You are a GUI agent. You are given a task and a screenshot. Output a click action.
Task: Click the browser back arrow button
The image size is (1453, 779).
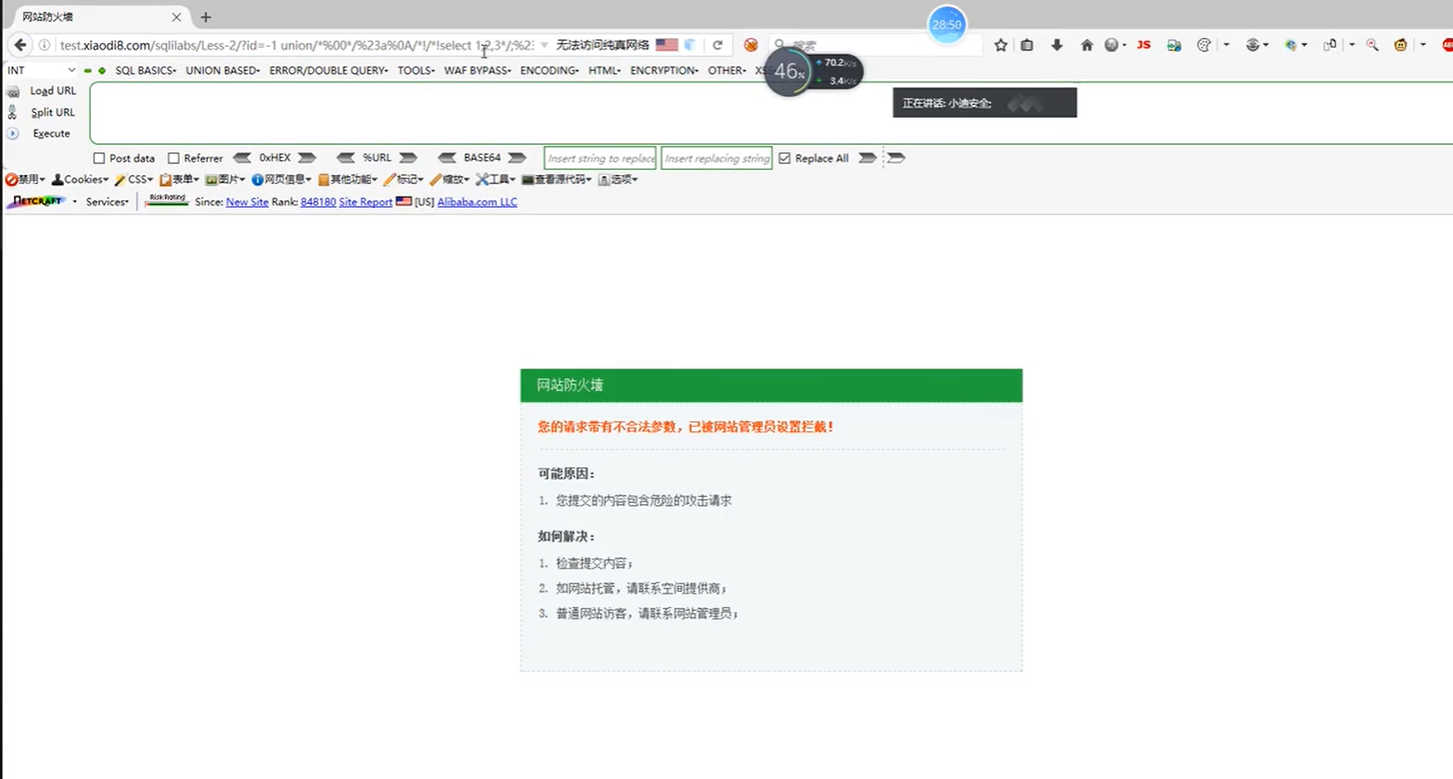click(20, 45)
